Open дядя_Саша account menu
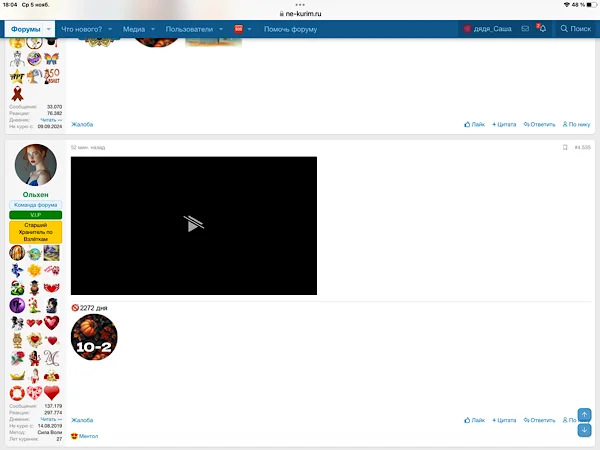The image size is (600, 450). coord(487,29)
